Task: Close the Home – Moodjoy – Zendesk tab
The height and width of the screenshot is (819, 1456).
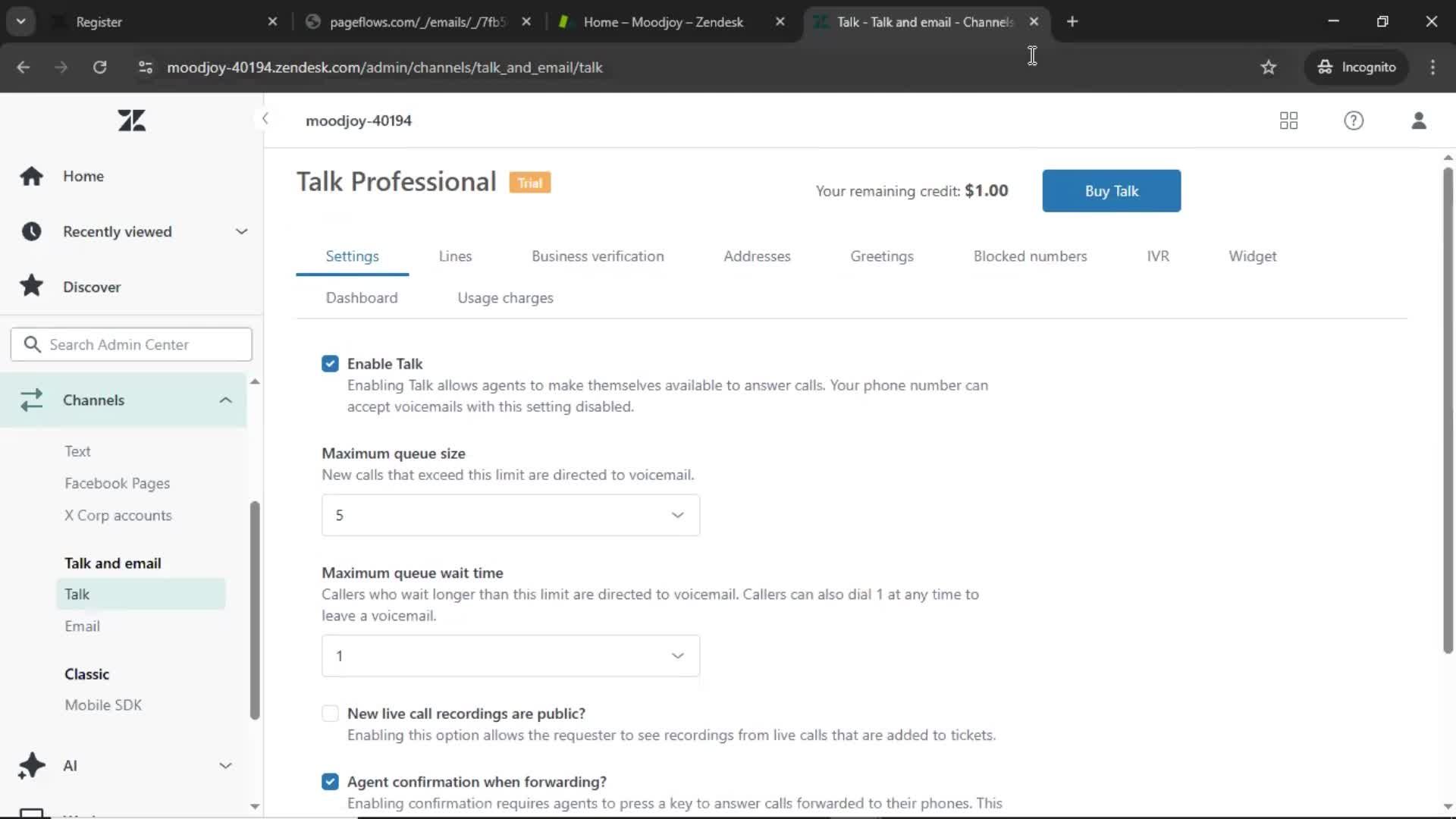Action: (x=780, y=22)
